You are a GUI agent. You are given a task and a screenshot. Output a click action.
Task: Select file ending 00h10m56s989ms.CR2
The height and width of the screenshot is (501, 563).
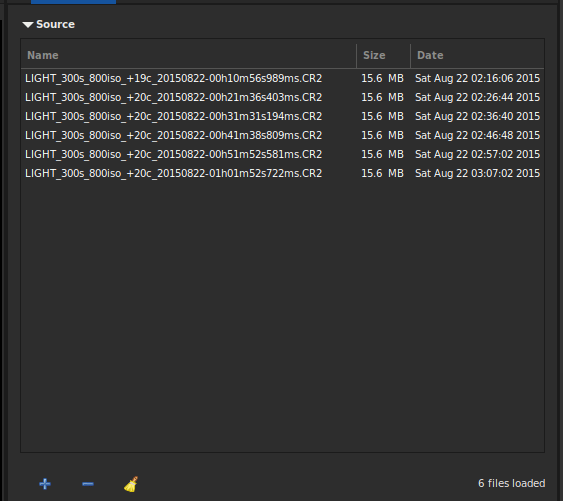click(x=173, y=78)
